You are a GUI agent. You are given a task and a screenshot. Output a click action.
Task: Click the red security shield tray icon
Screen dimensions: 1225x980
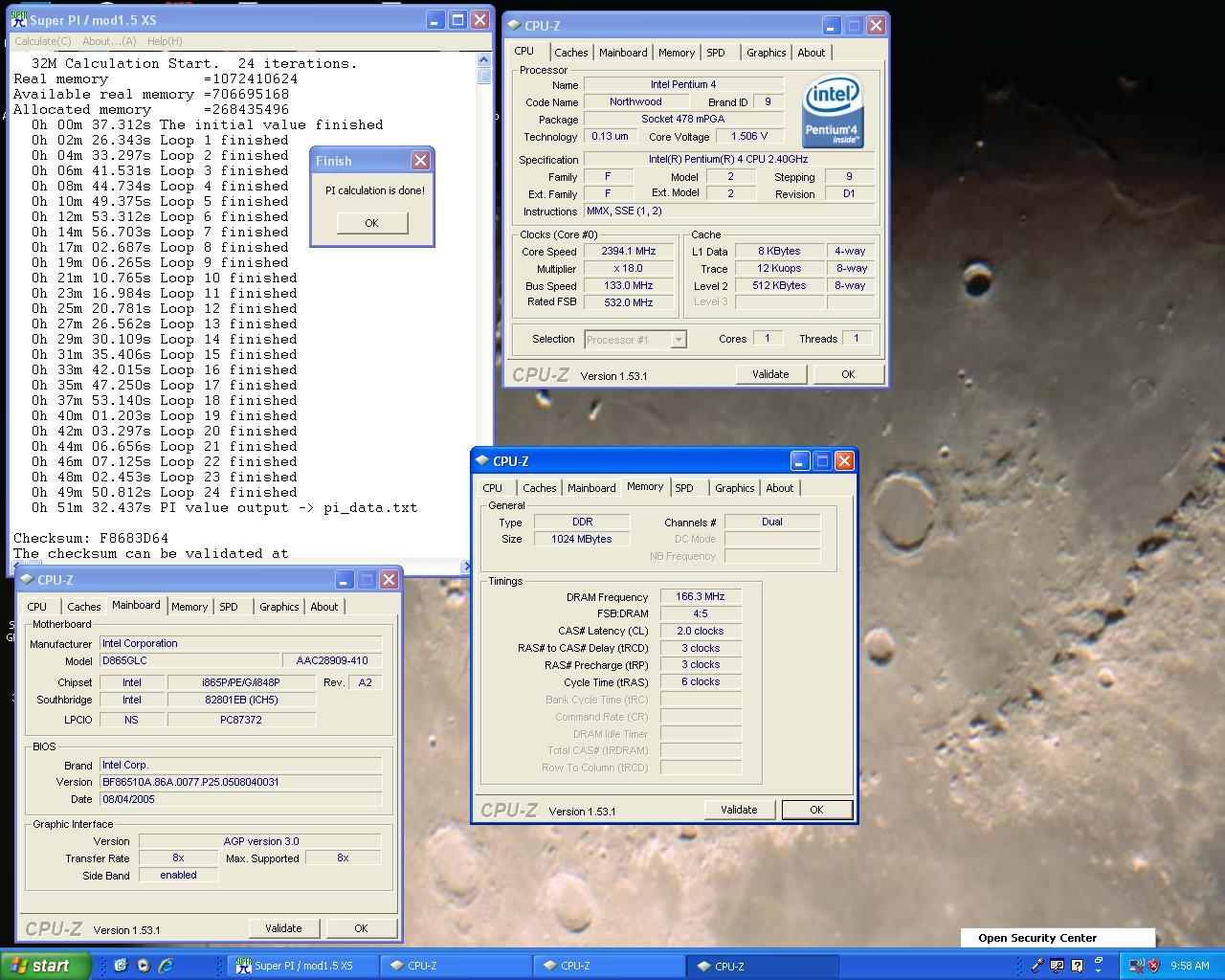[1153, 966]
